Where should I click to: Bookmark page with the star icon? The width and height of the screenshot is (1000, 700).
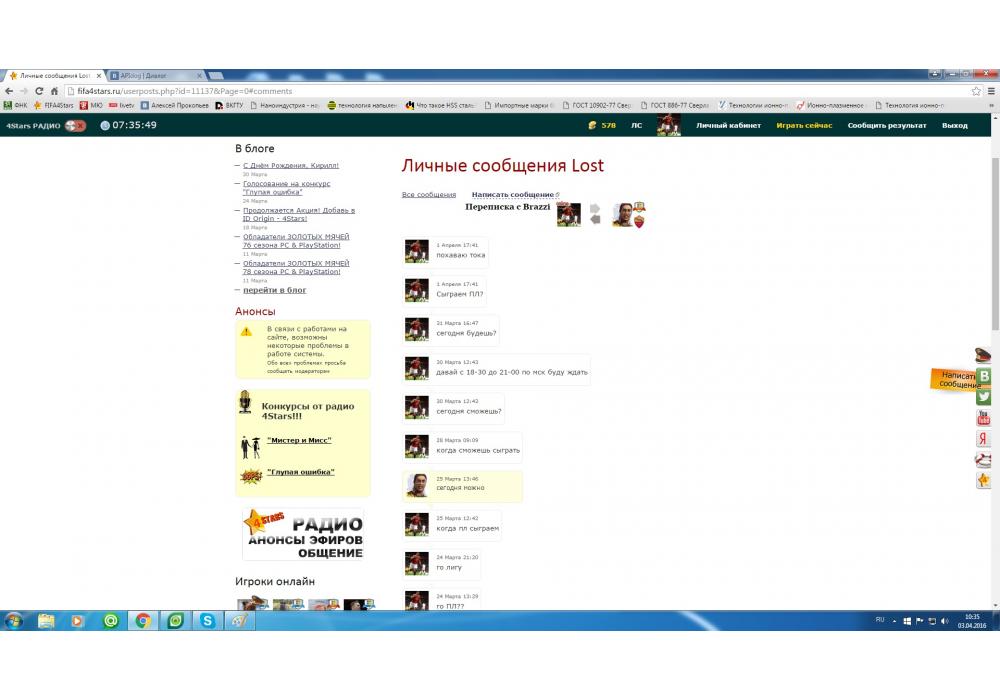(x=976, y=91)
